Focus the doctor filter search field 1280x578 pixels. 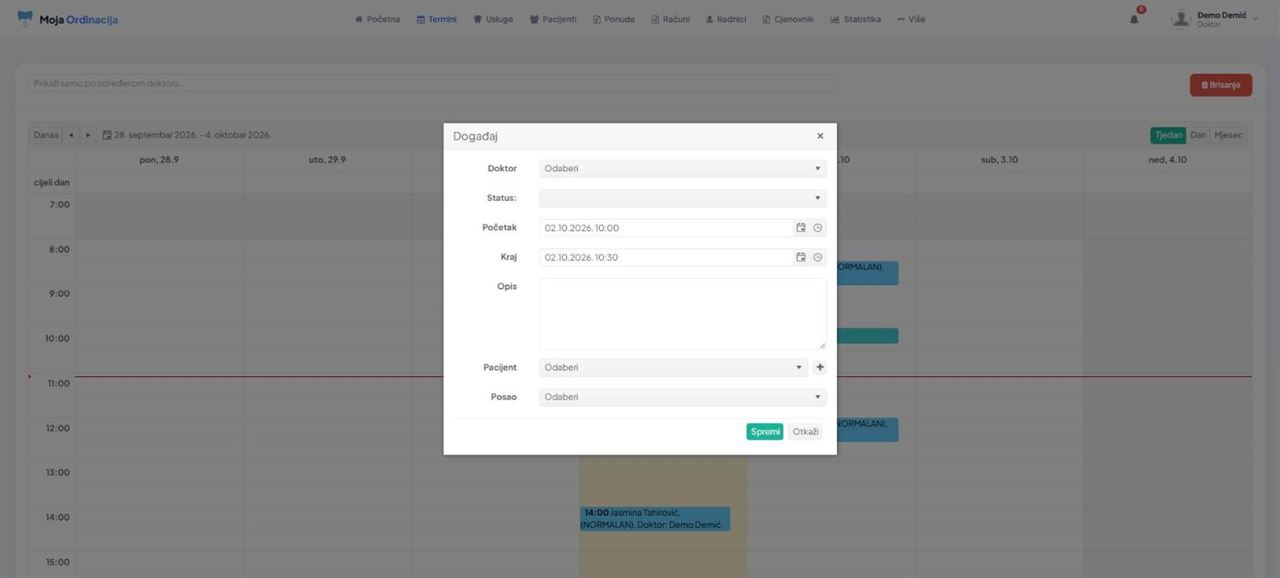[433, 83]
